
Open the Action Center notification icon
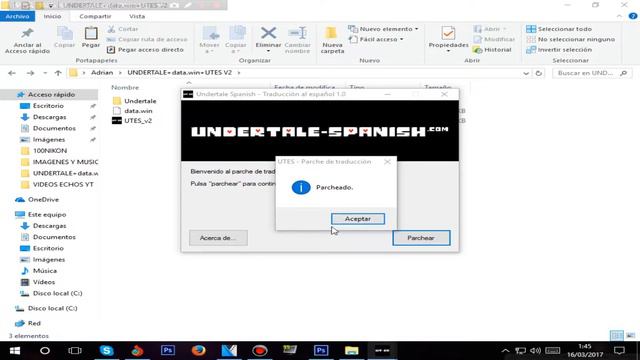pos(619,351)
